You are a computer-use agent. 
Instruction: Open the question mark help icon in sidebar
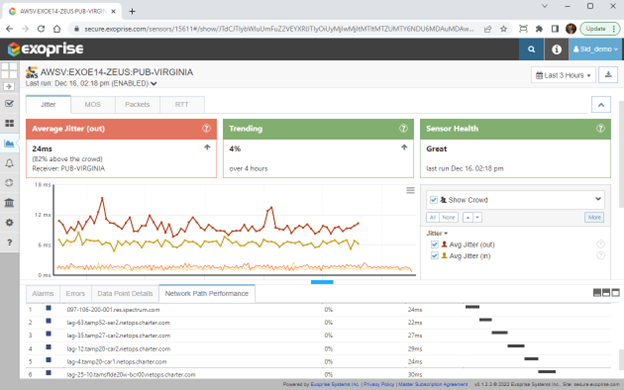tap(9, 242)
